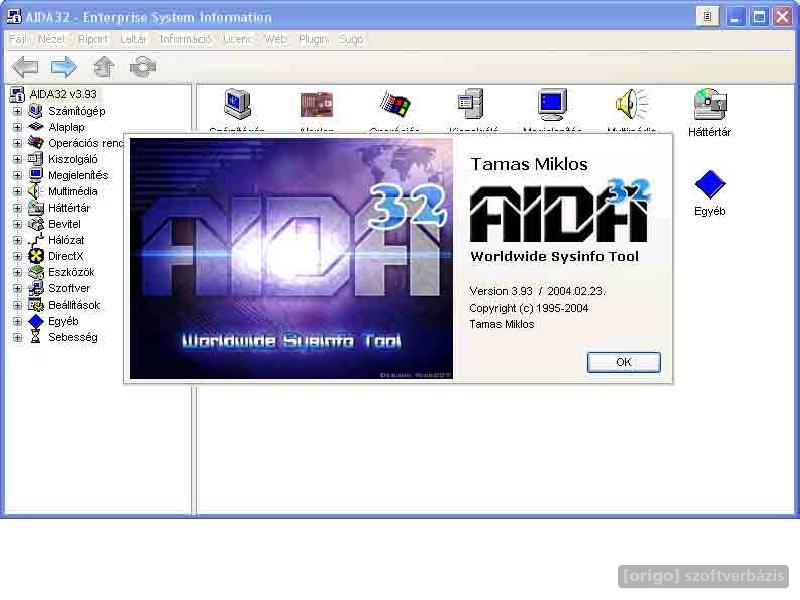800x600 pixels.
Task: Click the AIDA32 splash image in the dialog
Action: (291, 259)
